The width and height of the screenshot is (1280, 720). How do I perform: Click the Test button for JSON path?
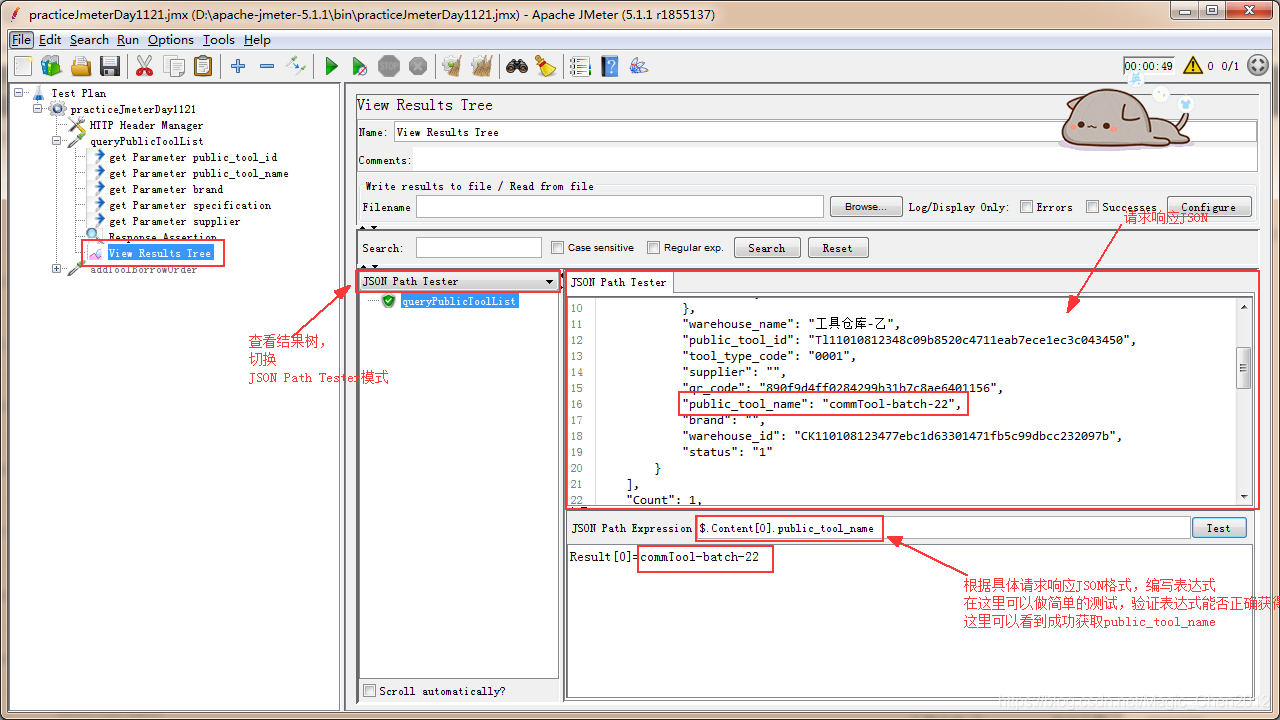(x=1218, y=528)
